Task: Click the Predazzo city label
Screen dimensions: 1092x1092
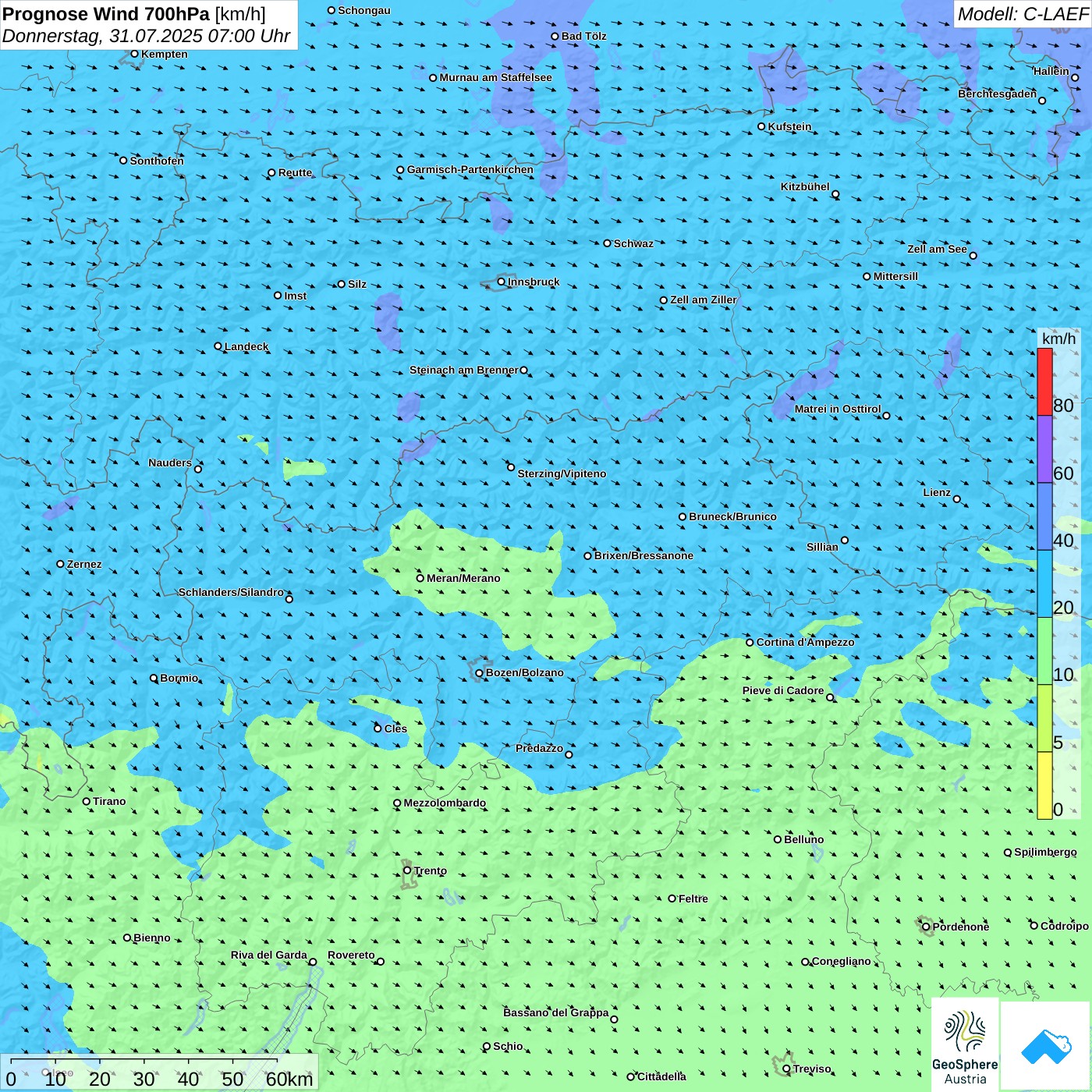Action: click(539, 748)
